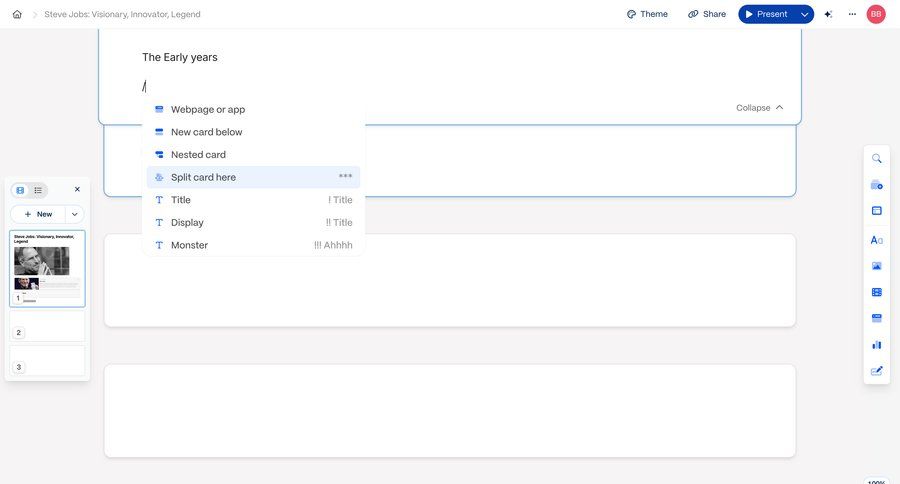Click the presentation title breadcrumb
The width and height of the screenshot is (900, 484).
point(122,14)
